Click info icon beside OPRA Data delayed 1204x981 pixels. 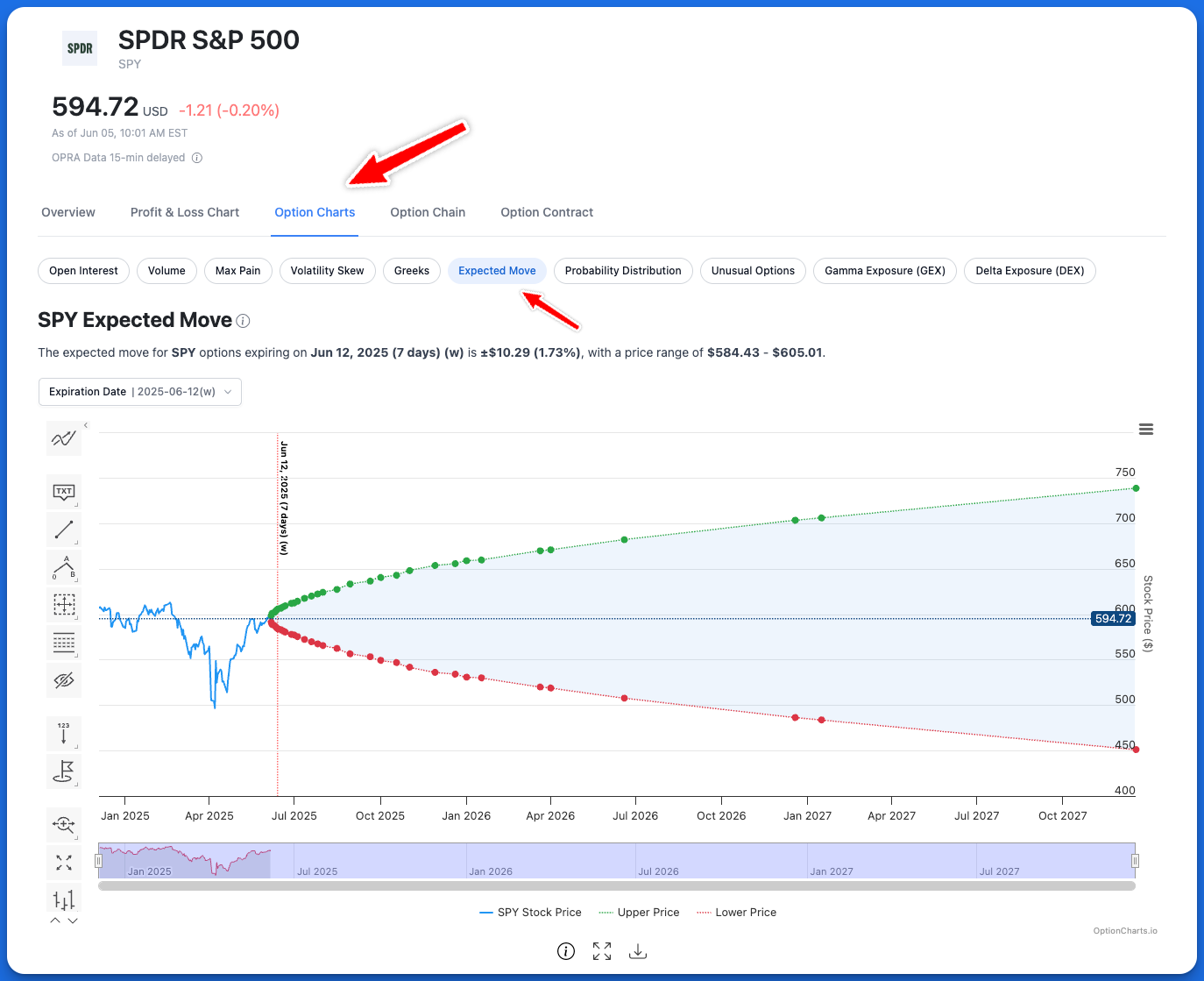pos(197,158)
